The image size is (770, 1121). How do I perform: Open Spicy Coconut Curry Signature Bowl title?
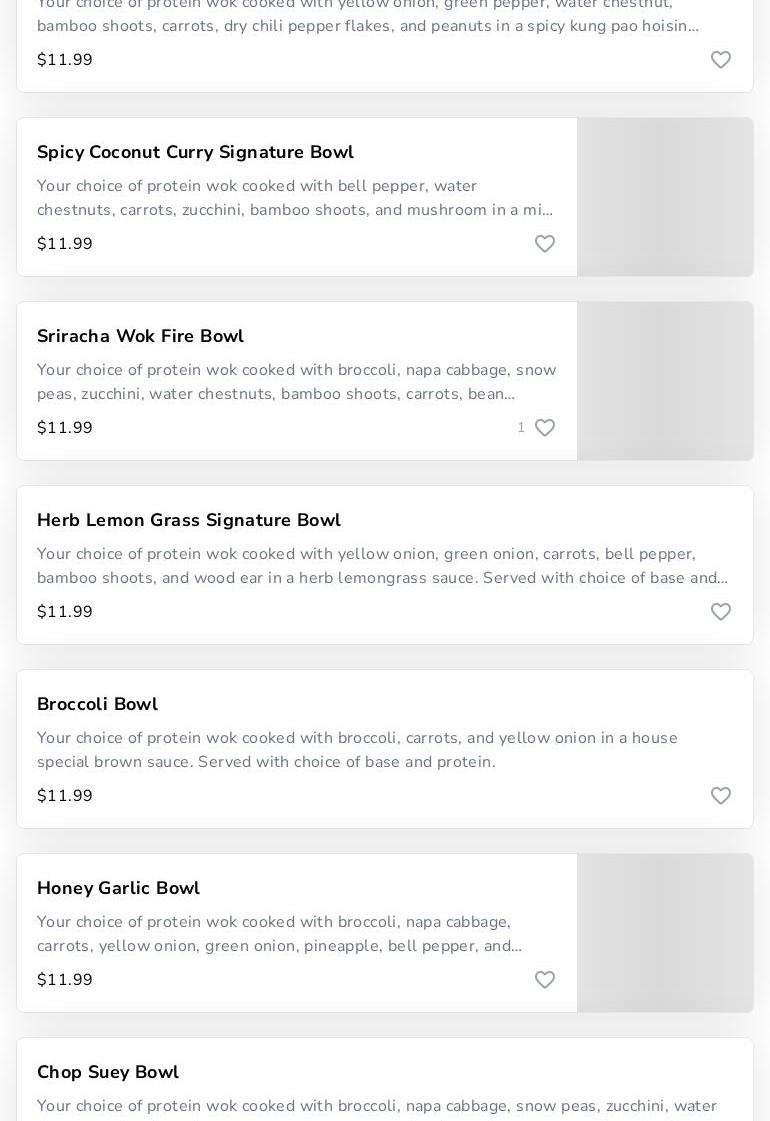pyautogui.click(x=195, y=152)
